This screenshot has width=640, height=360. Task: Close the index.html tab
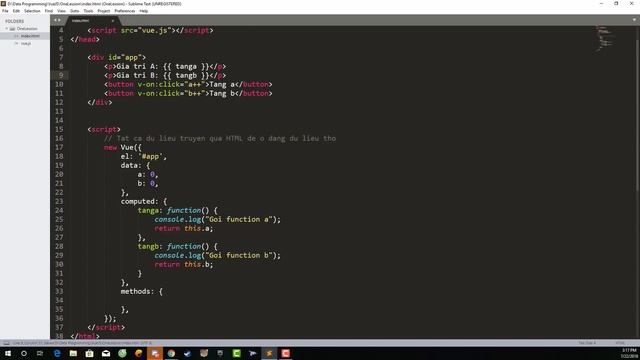[x=113, y=21]
